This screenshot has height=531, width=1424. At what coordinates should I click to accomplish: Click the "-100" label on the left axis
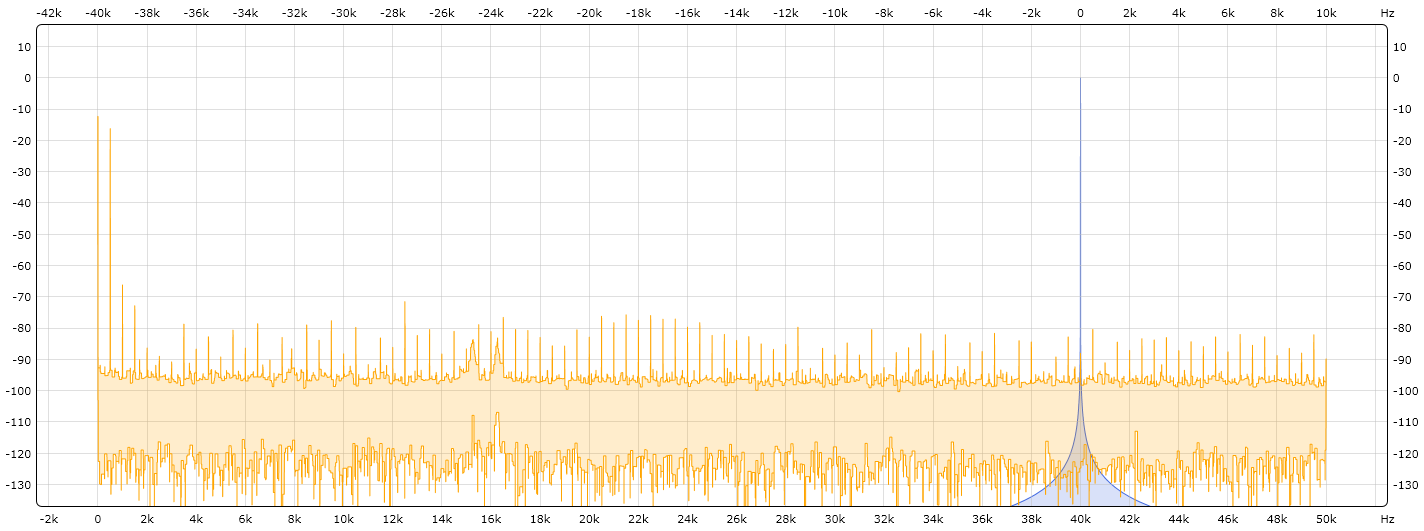click(21, 391)
